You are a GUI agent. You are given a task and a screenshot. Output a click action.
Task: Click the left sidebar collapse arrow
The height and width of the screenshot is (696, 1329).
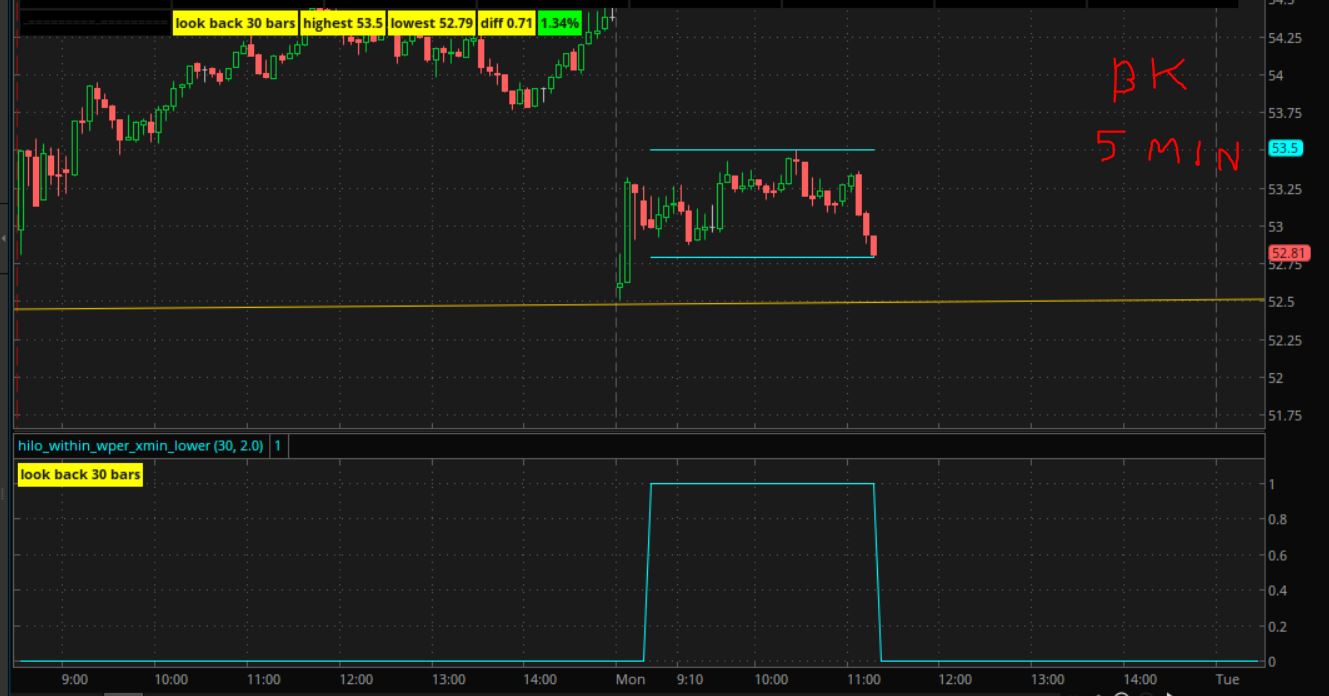pos(5,238)
